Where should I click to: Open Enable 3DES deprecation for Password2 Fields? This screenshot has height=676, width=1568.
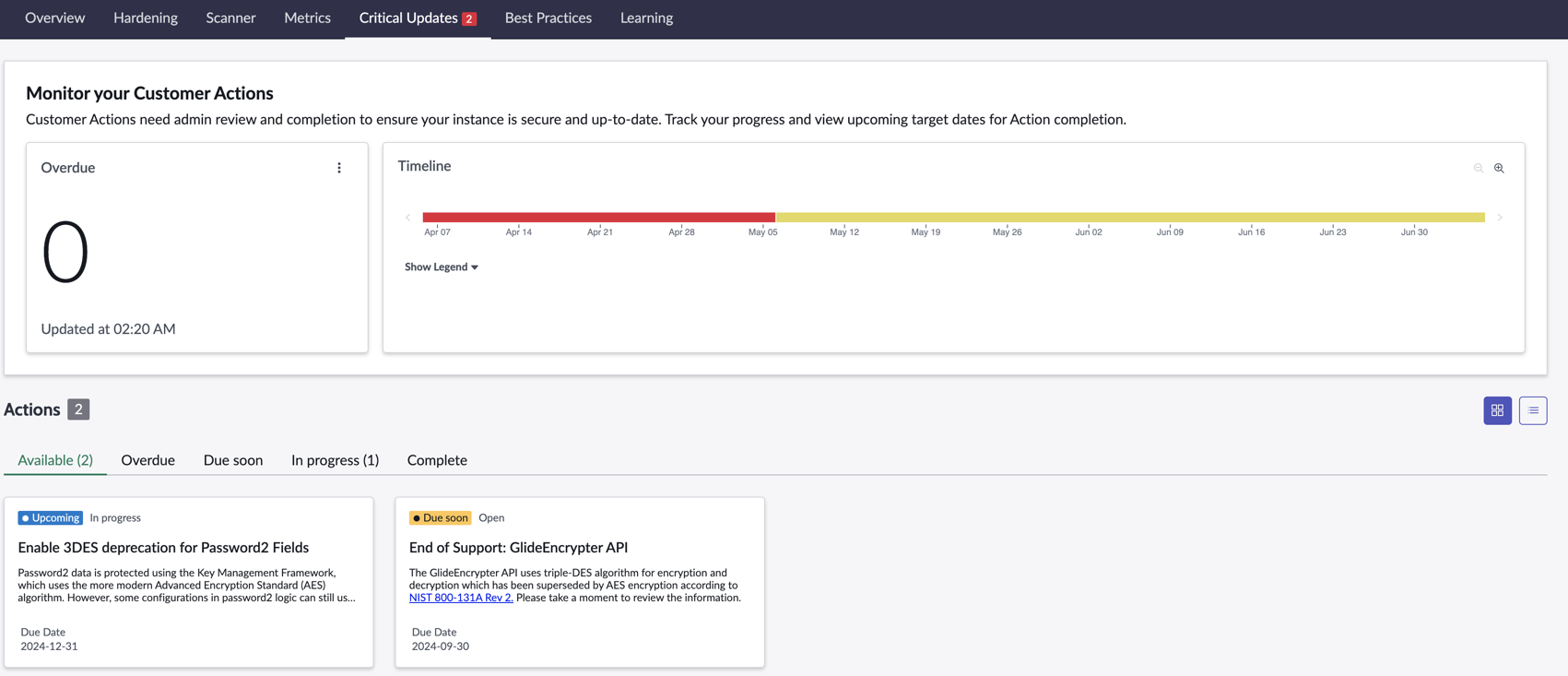pyautogui.click(x=163, y=548)
